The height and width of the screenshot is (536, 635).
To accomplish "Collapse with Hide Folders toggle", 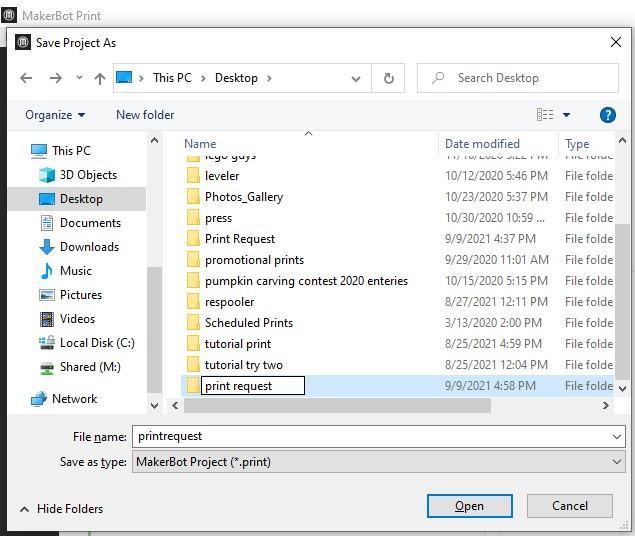I will 61,509.
